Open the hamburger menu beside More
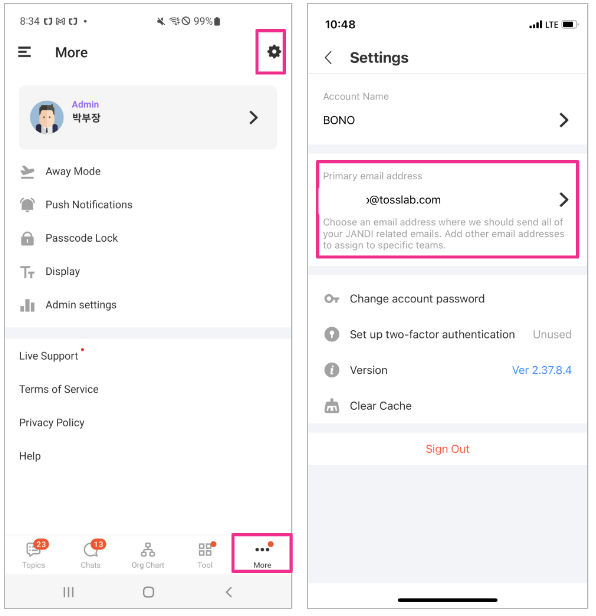Viewport: 596px width, 616px height. [x=24, y=52]
